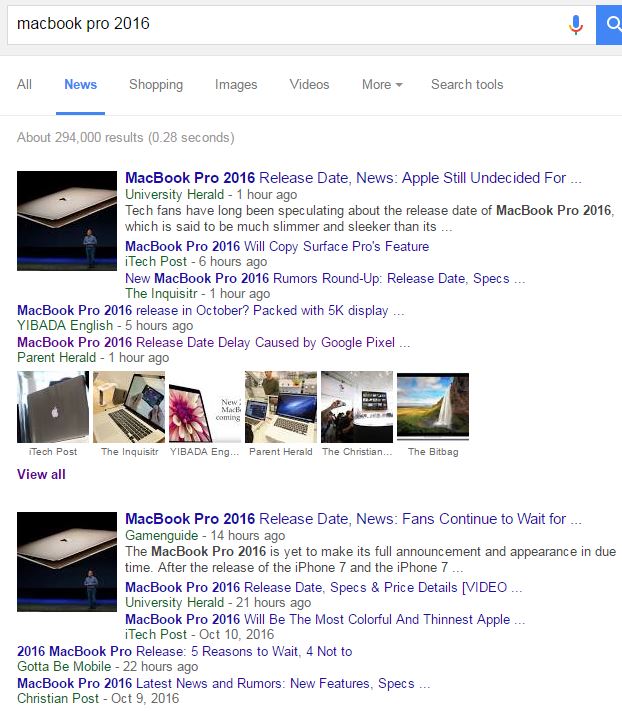Click the View all link
The height and width of the screenshot is (711, 622).
[x=41, y=474]
